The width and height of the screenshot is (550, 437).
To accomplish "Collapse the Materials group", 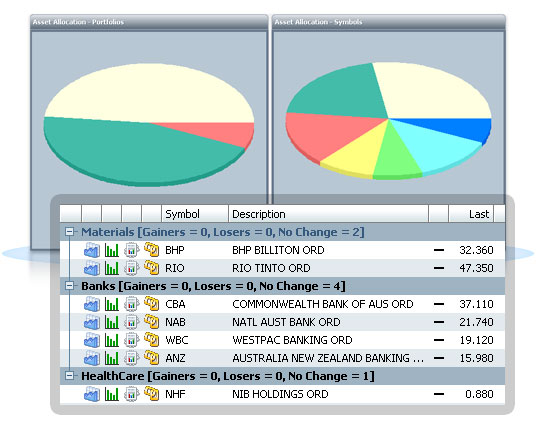I will tap(69, 232).
